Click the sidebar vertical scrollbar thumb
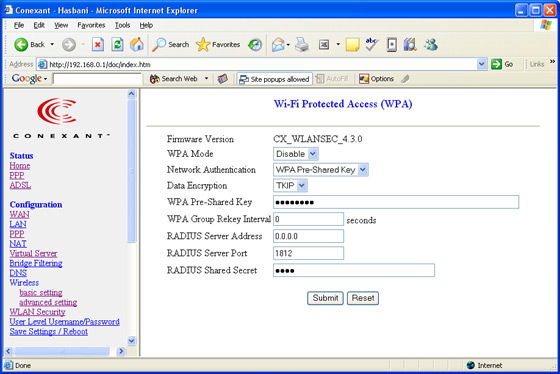560x374 pixels. 131,171
